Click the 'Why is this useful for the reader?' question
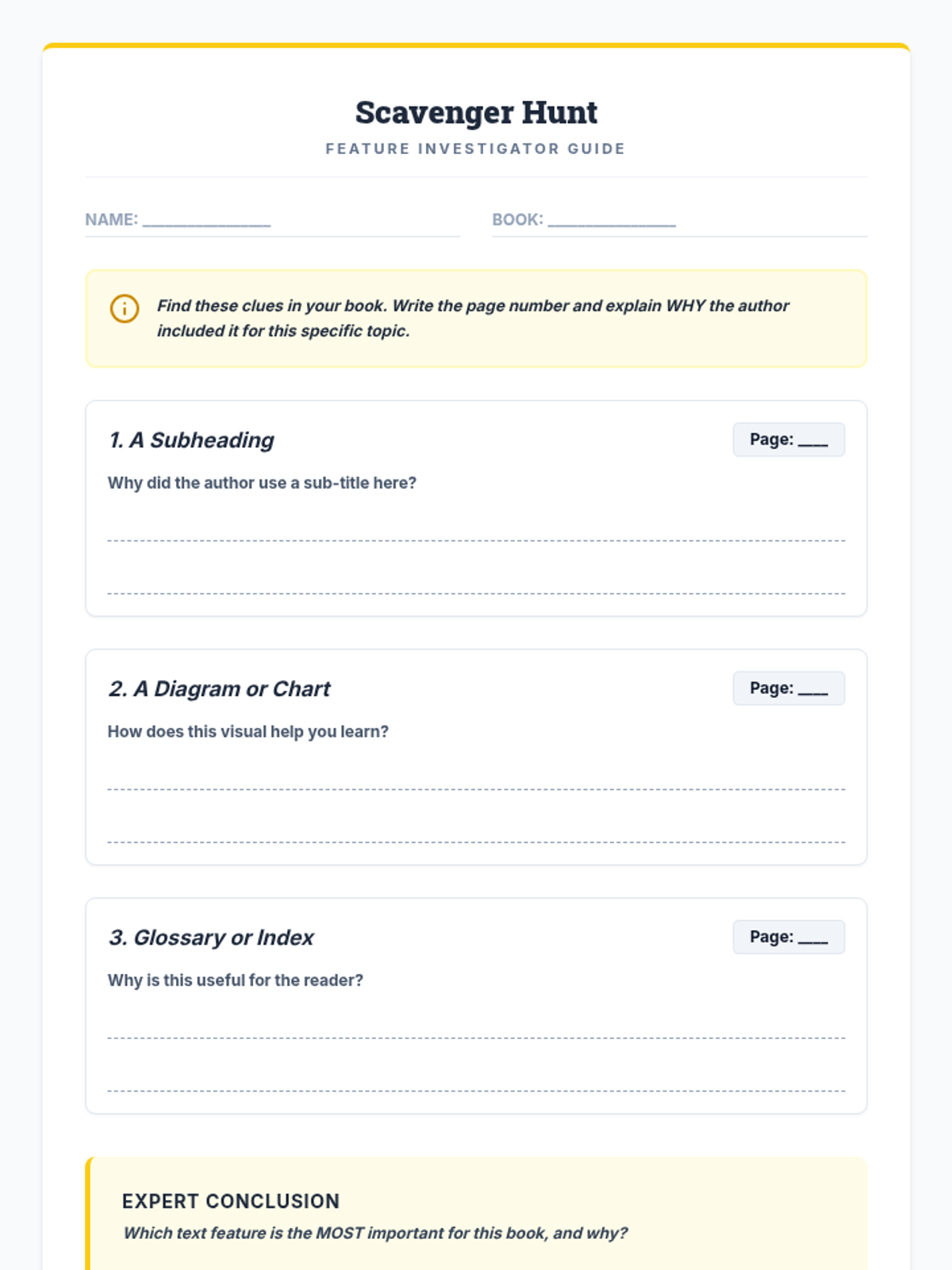 click(236, 980)
